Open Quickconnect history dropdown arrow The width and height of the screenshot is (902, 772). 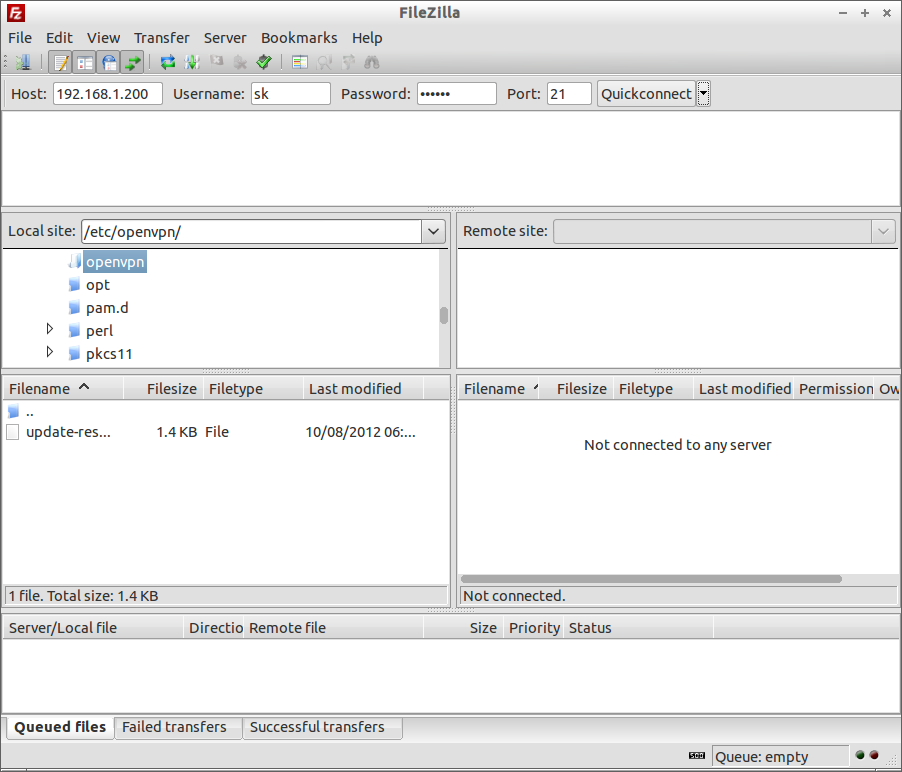point(703,93)
